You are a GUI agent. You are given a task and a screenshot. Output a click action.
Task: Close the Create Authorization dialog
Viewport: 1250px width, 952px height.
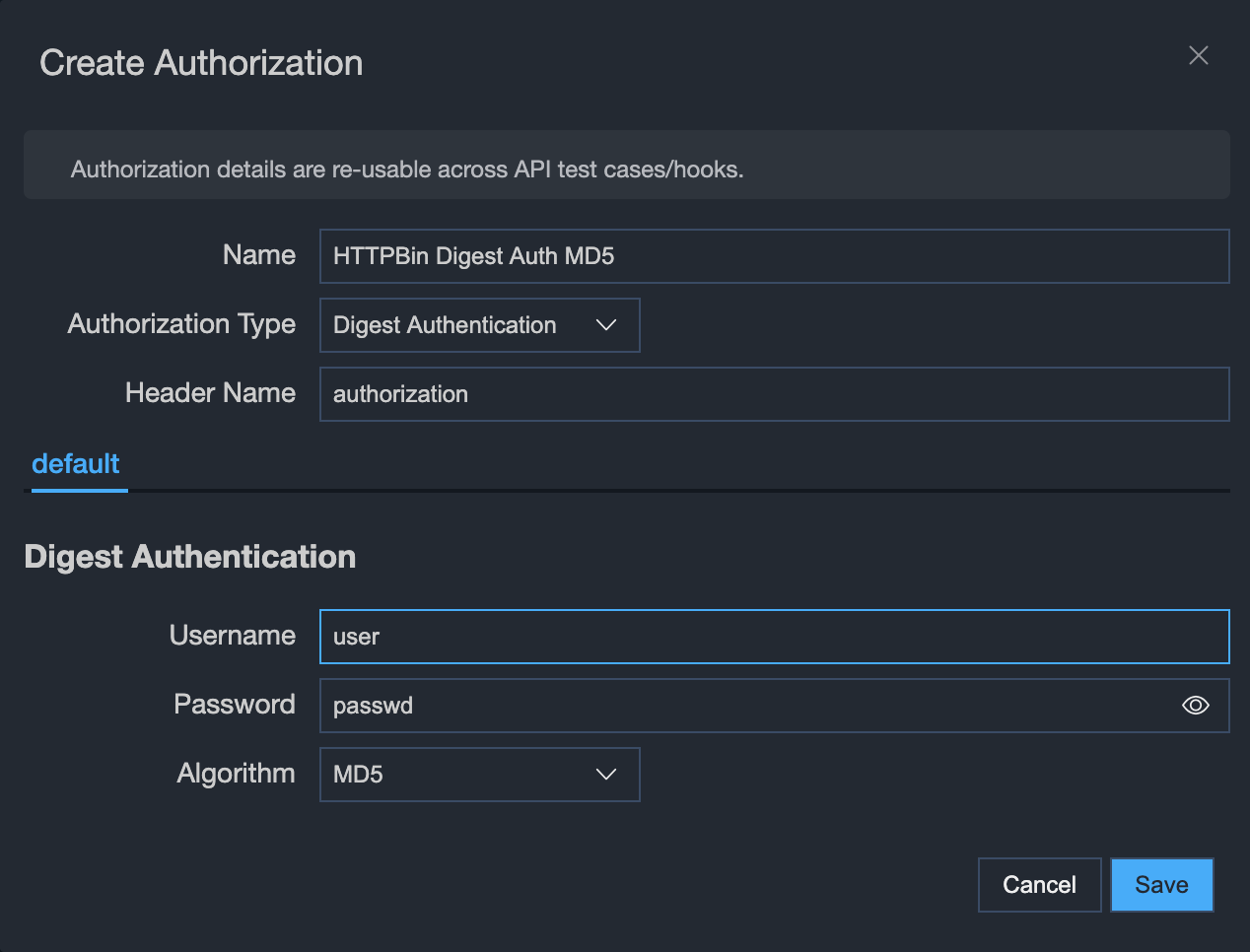(x=1198, y=56)
